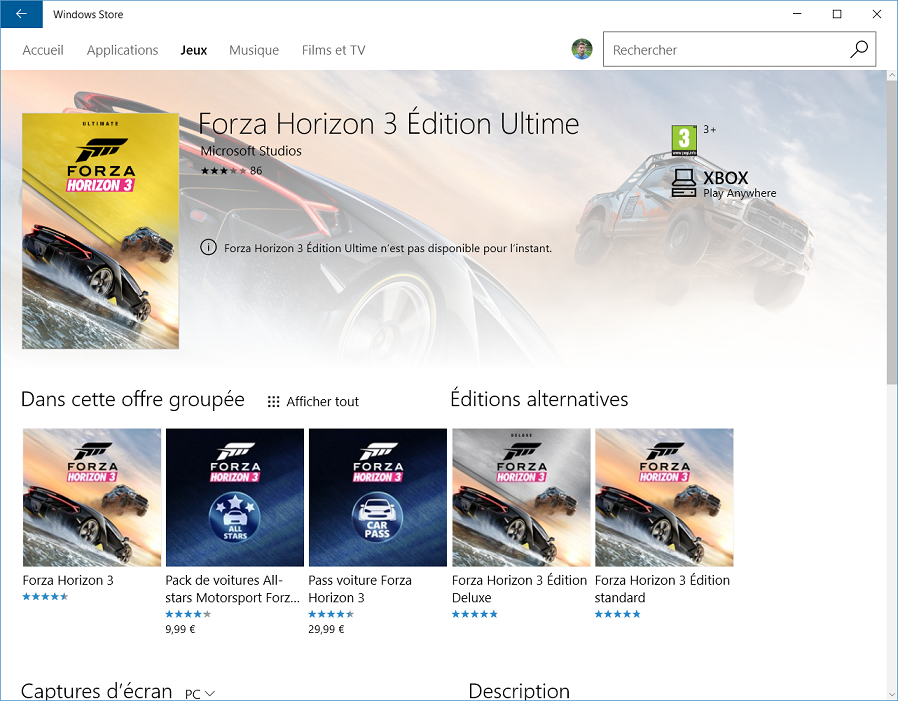Click the PEGI 3 rating badge
This screenshot has height=701, width=898.
pyautogui.click(x=684, y=140)
